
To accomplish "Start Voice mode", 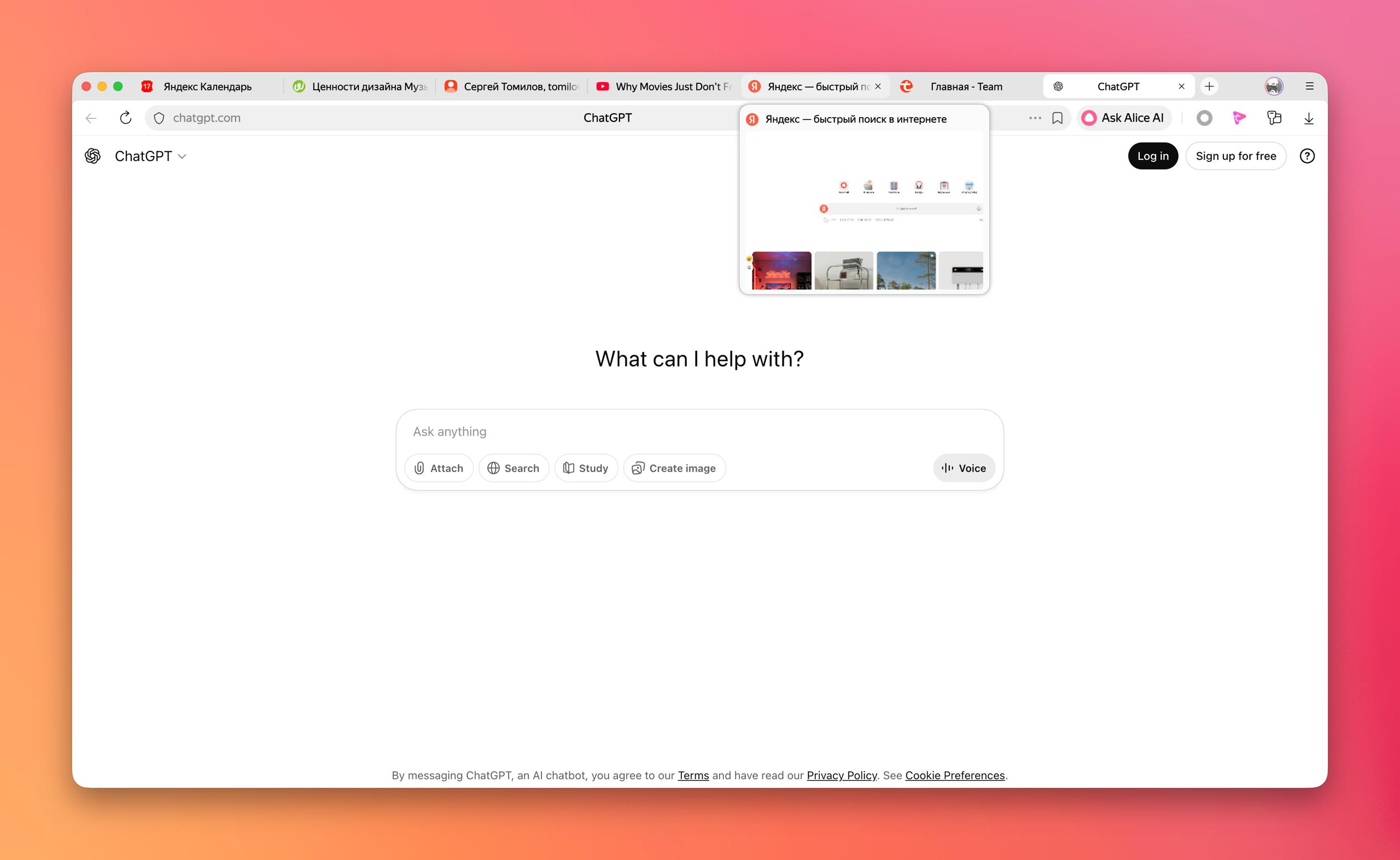I will (964, 468).
